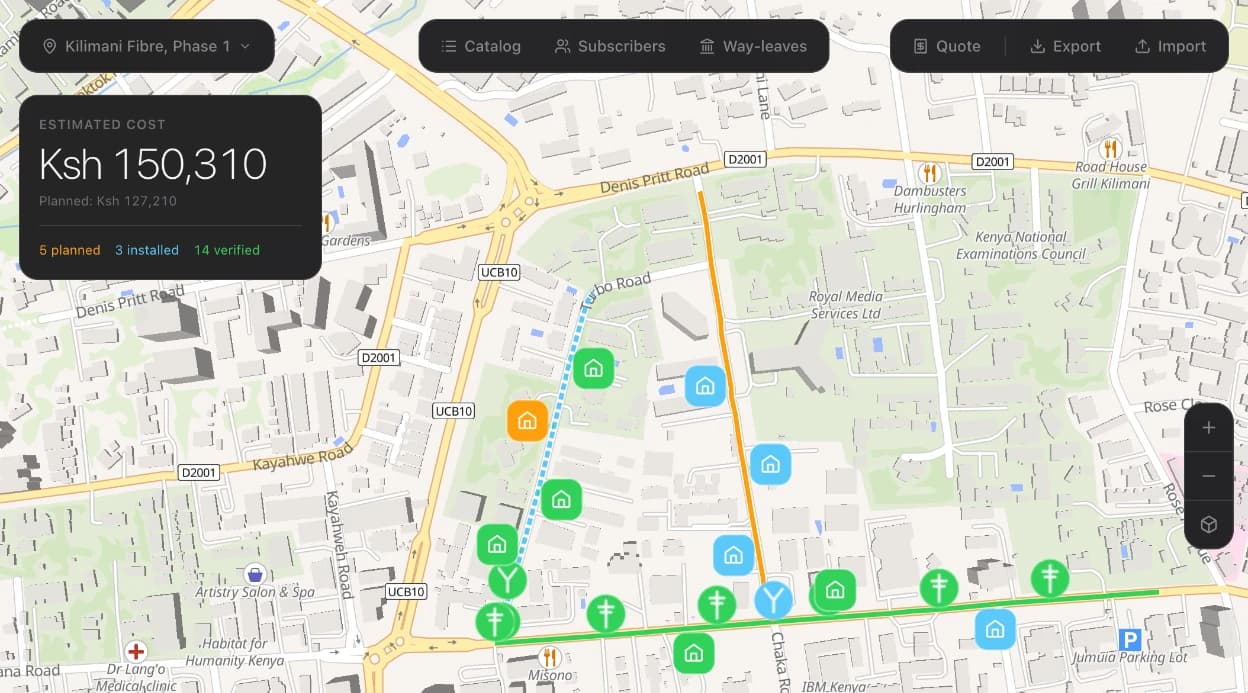Image resolution: width=1248 pixels, height=693 pixels.
Task: Select the westernmost green pole marker
Action: (x=495, y=621)
